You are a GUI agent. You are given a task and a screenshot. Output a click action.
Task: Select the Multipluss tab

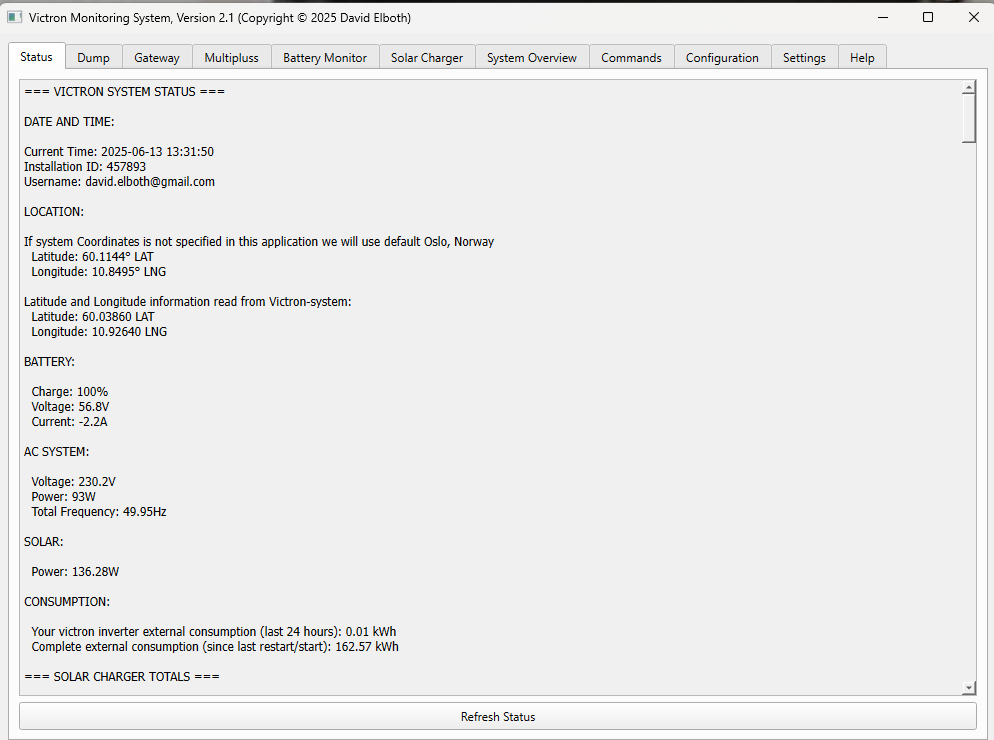(231, 58)
